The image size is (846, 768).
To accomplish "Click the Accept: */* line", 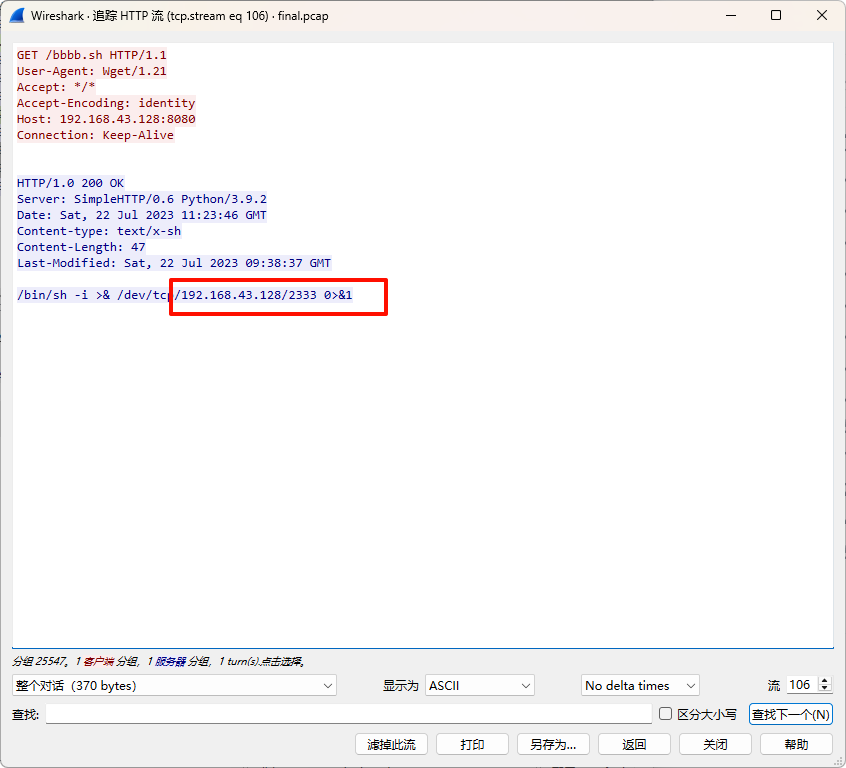I will pyautogui.click(x=56, y=87).
